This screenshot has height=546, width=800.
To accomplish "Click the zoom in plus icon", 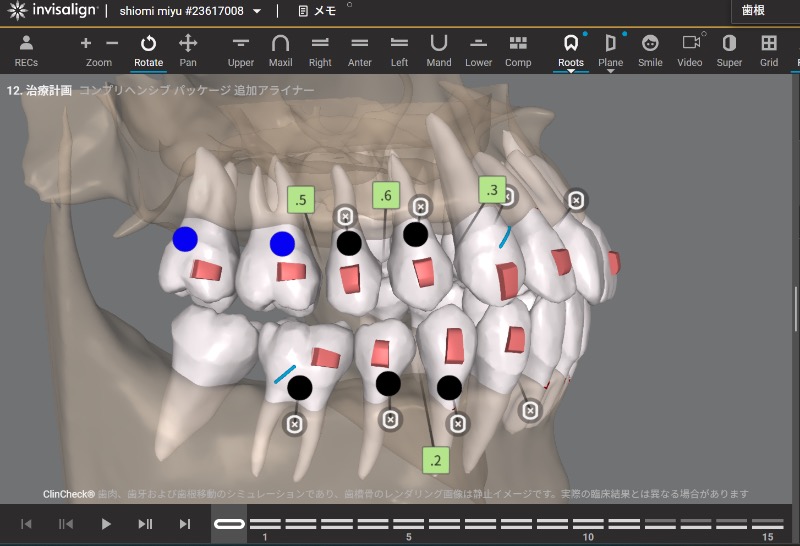I will (x=86, y=43).
